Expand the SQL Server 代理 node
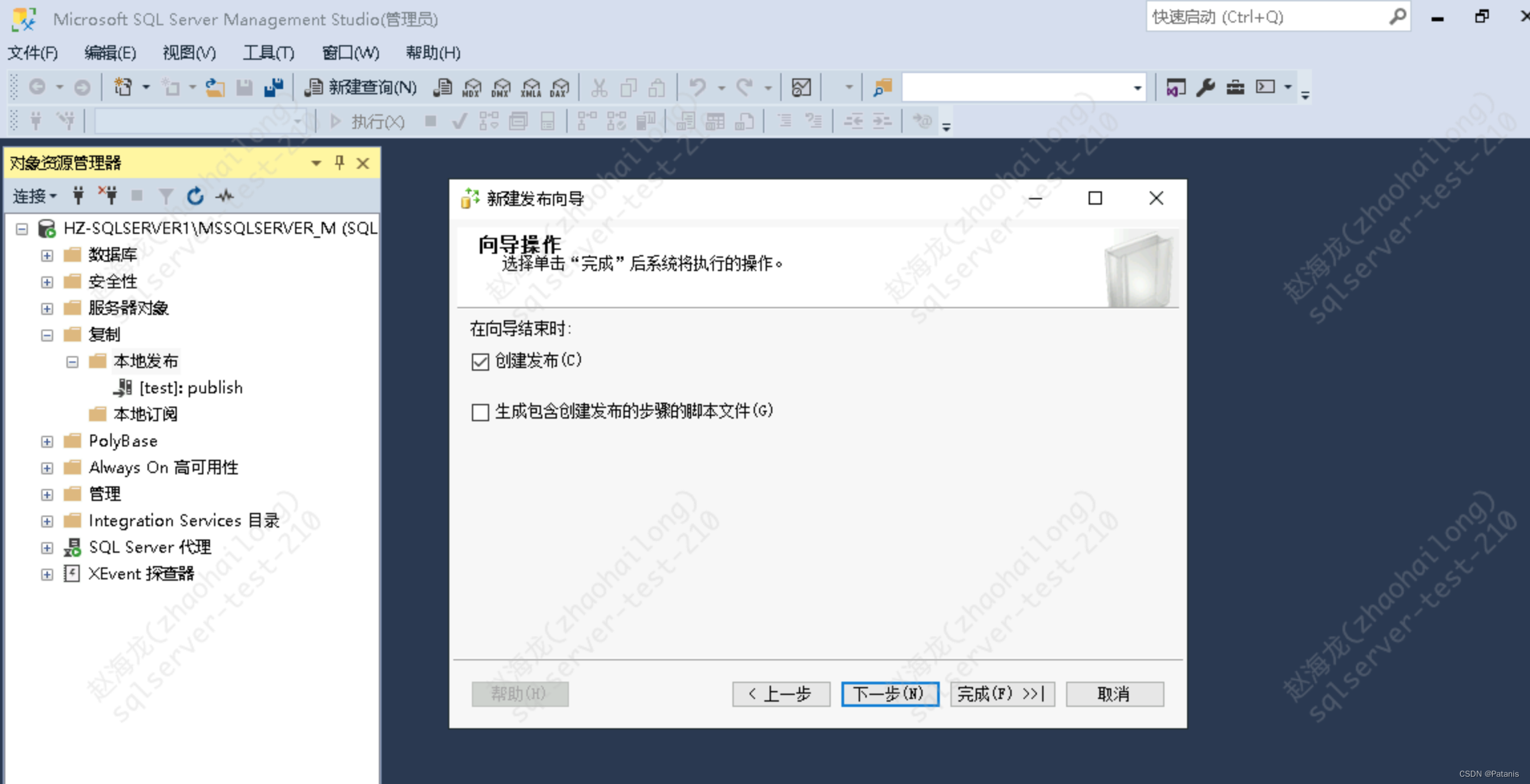 (47, 547)
